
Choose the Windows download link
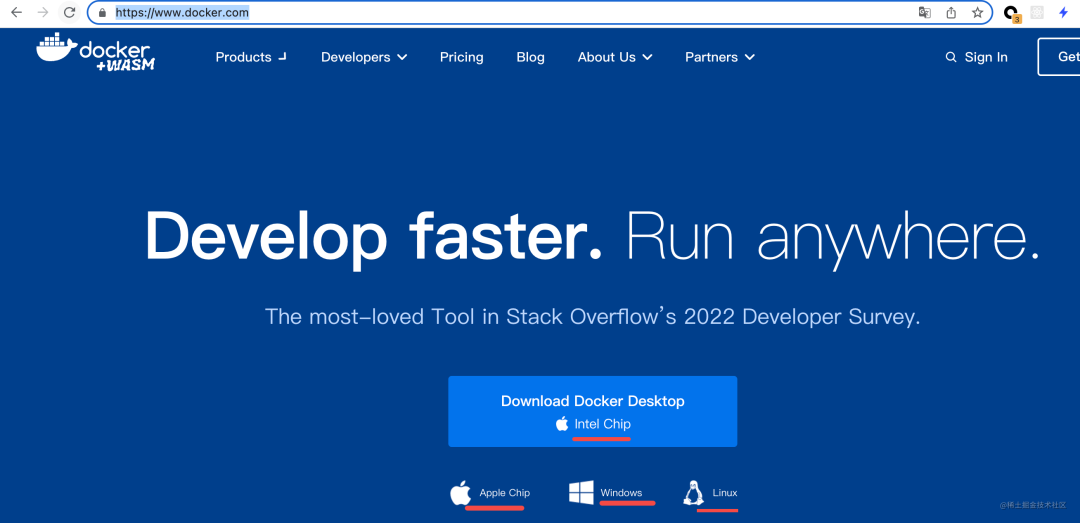coord(621,493)
